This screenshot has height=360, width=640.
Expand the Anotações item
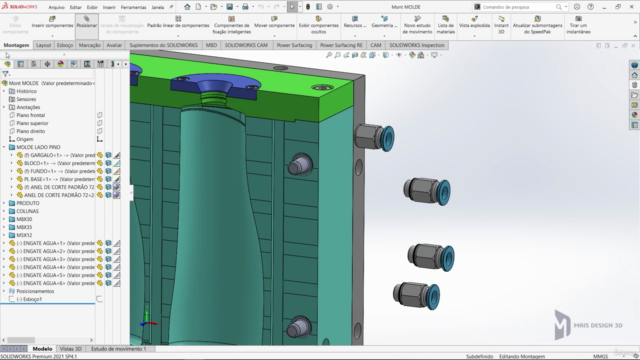pos(4,107)
